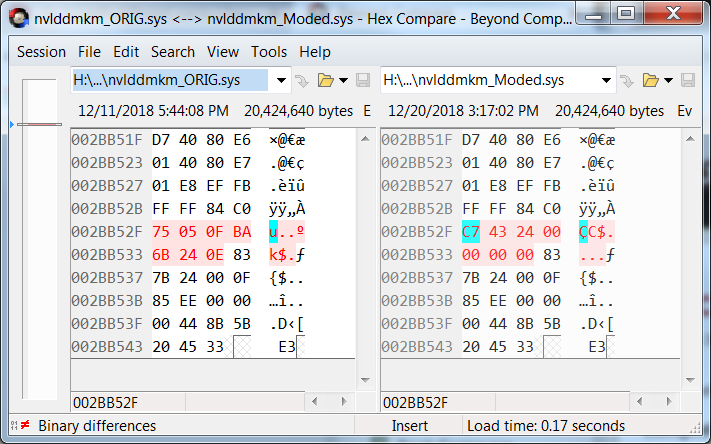Open the File menu

(x=89, y=52)
